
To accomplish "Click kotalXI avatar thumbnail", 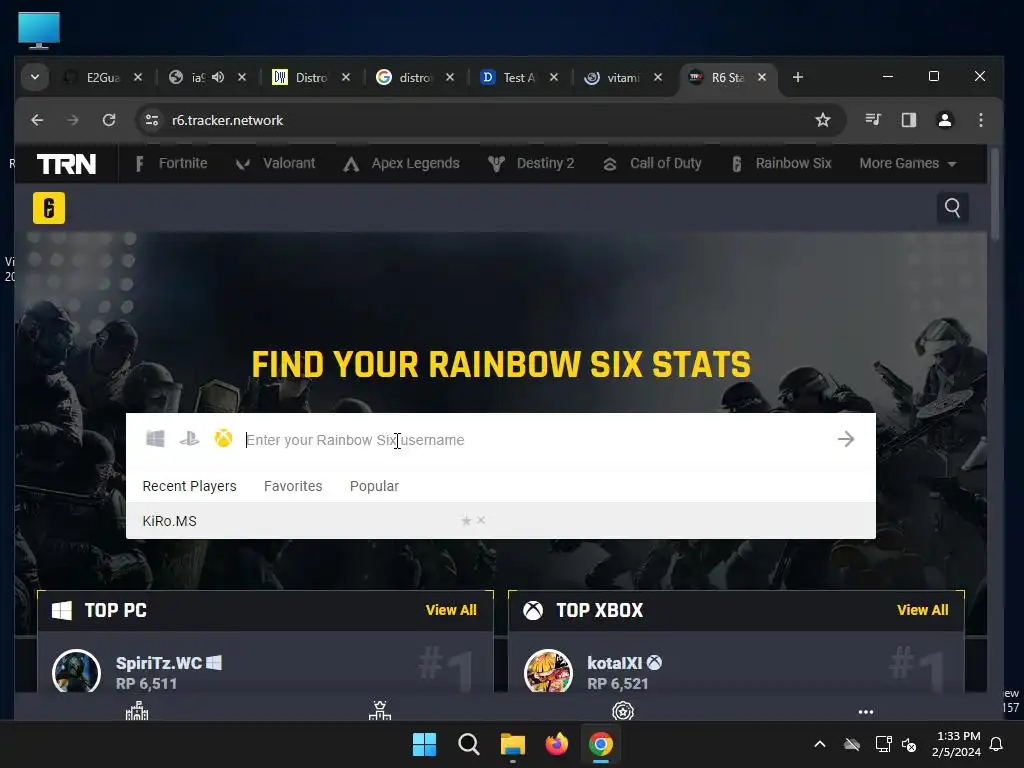I will (549, 671).
